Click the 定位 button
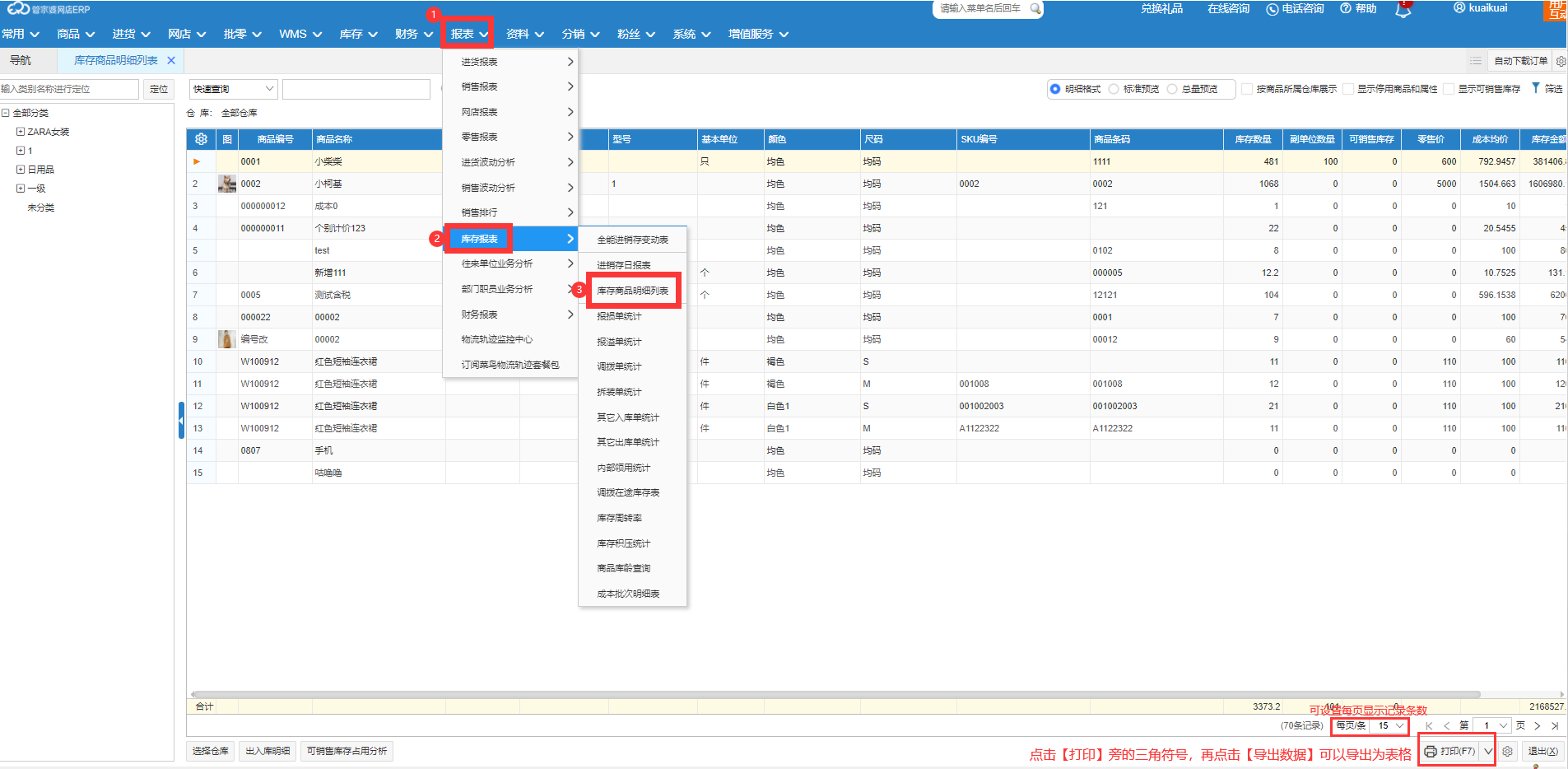This screenshot has height=769, width=1568. pyautogui.click(x=159, y=89)
